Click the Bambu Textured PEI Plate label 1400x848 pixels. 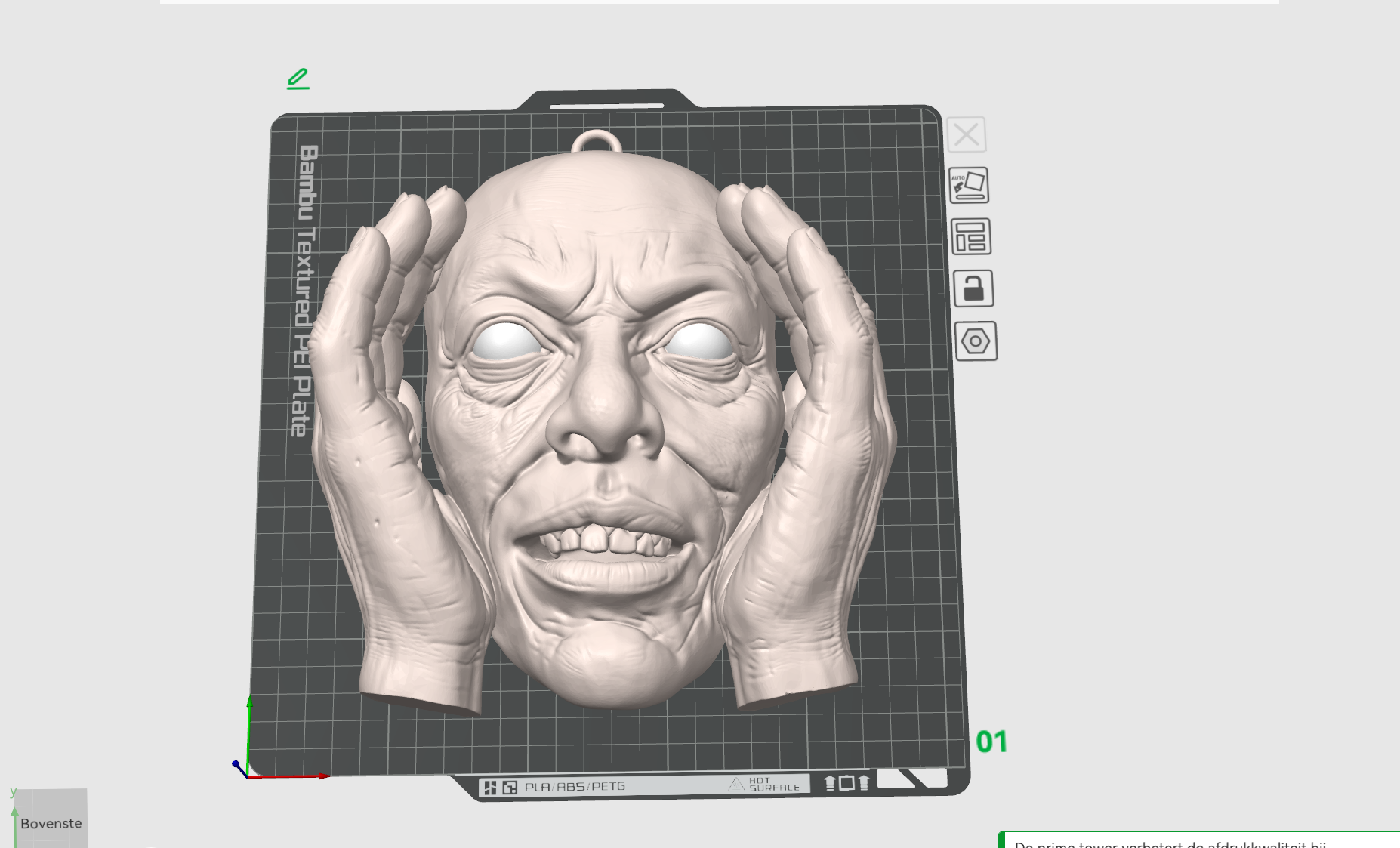(x=304, y=291)
